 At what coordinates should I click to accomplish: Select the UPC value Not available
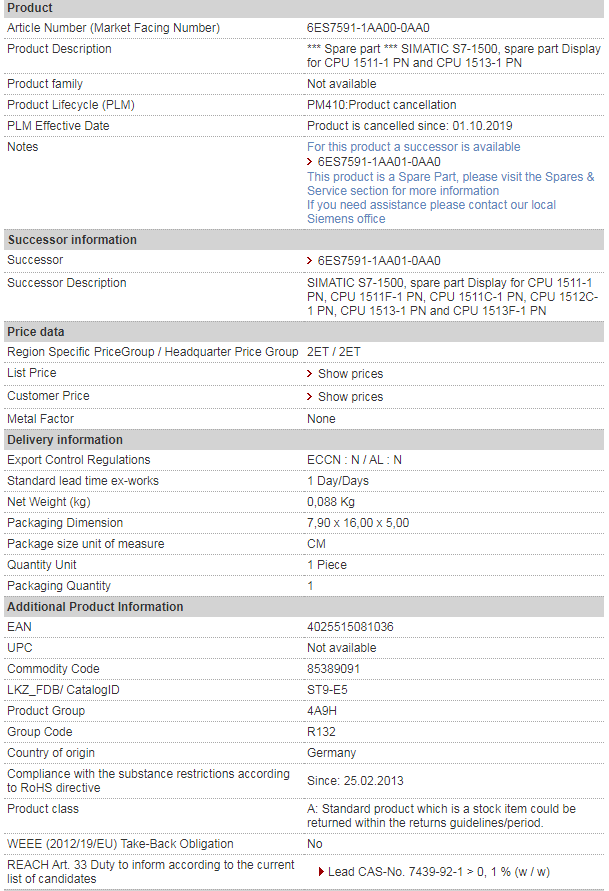341,648
